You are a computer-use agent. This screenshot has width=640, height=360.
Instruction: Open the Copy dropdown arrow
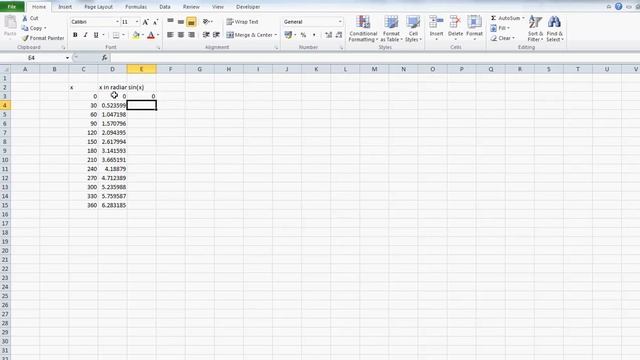(x=45, y=28)
